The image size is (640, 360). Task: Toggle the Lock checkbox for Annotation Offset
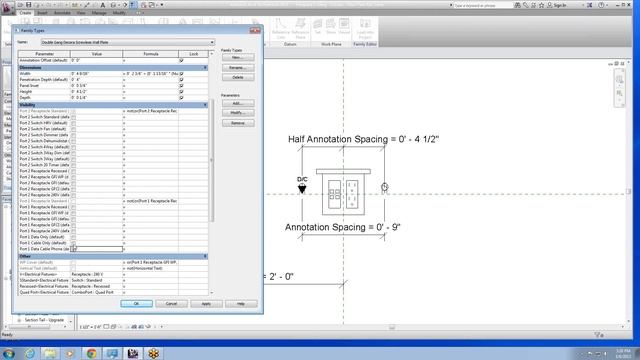click(x=182, y=60)
